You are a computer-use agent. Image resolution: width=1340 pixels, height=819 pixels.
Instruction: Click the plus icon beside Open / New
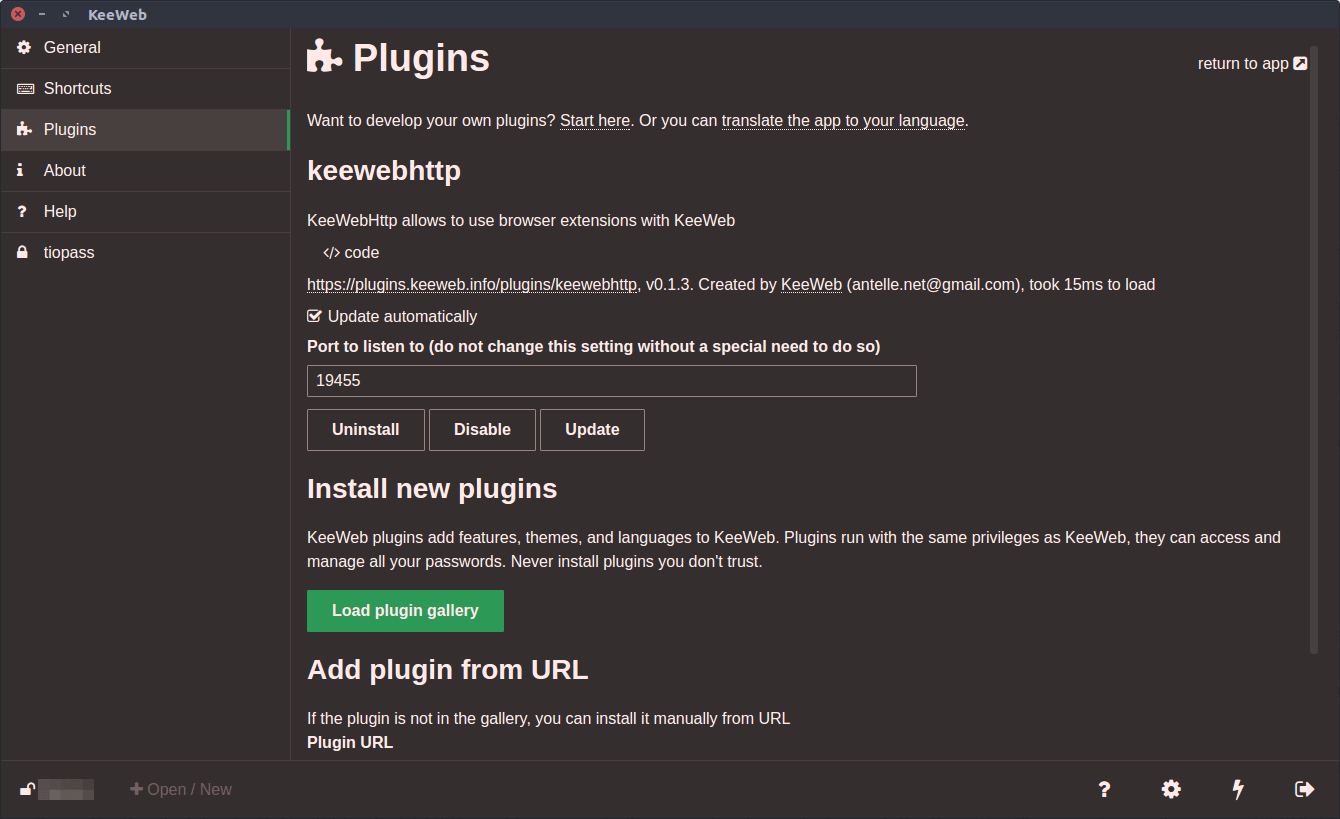coord(136,789)
